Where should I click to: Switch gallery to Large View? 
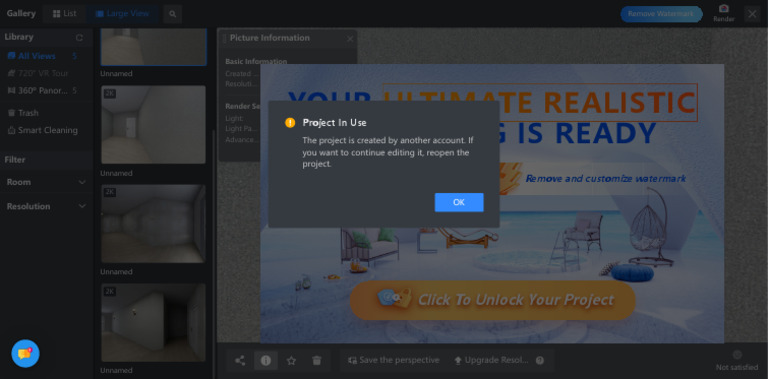point(122,14)
